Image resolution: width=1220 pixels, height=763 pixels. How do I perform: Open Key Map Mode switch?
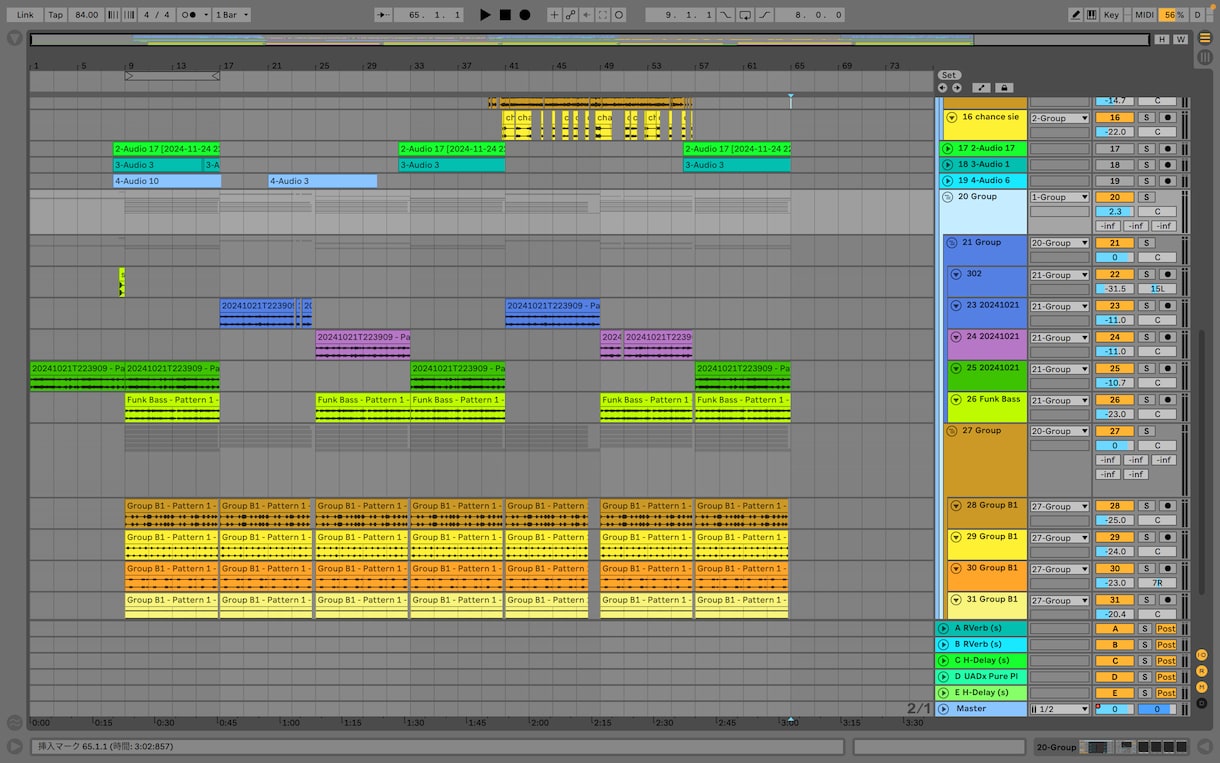1112,15
